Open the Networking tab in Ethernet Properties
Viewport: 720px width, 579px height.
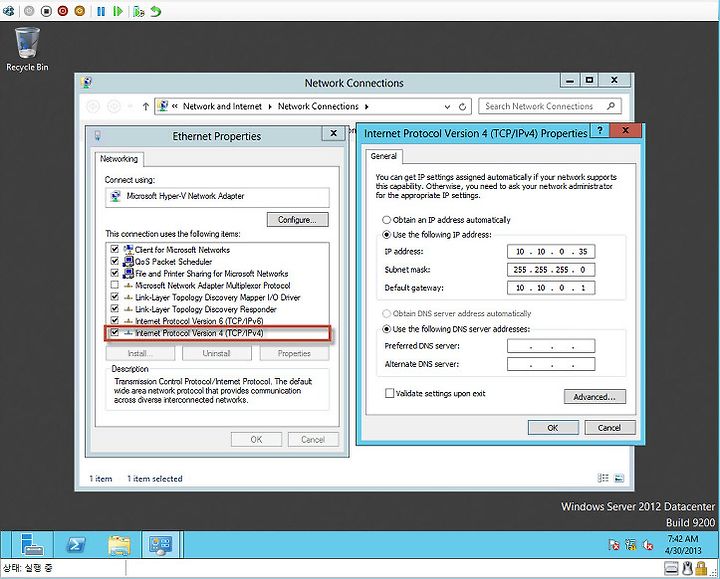pyautogui.click(x=119, y=159)
